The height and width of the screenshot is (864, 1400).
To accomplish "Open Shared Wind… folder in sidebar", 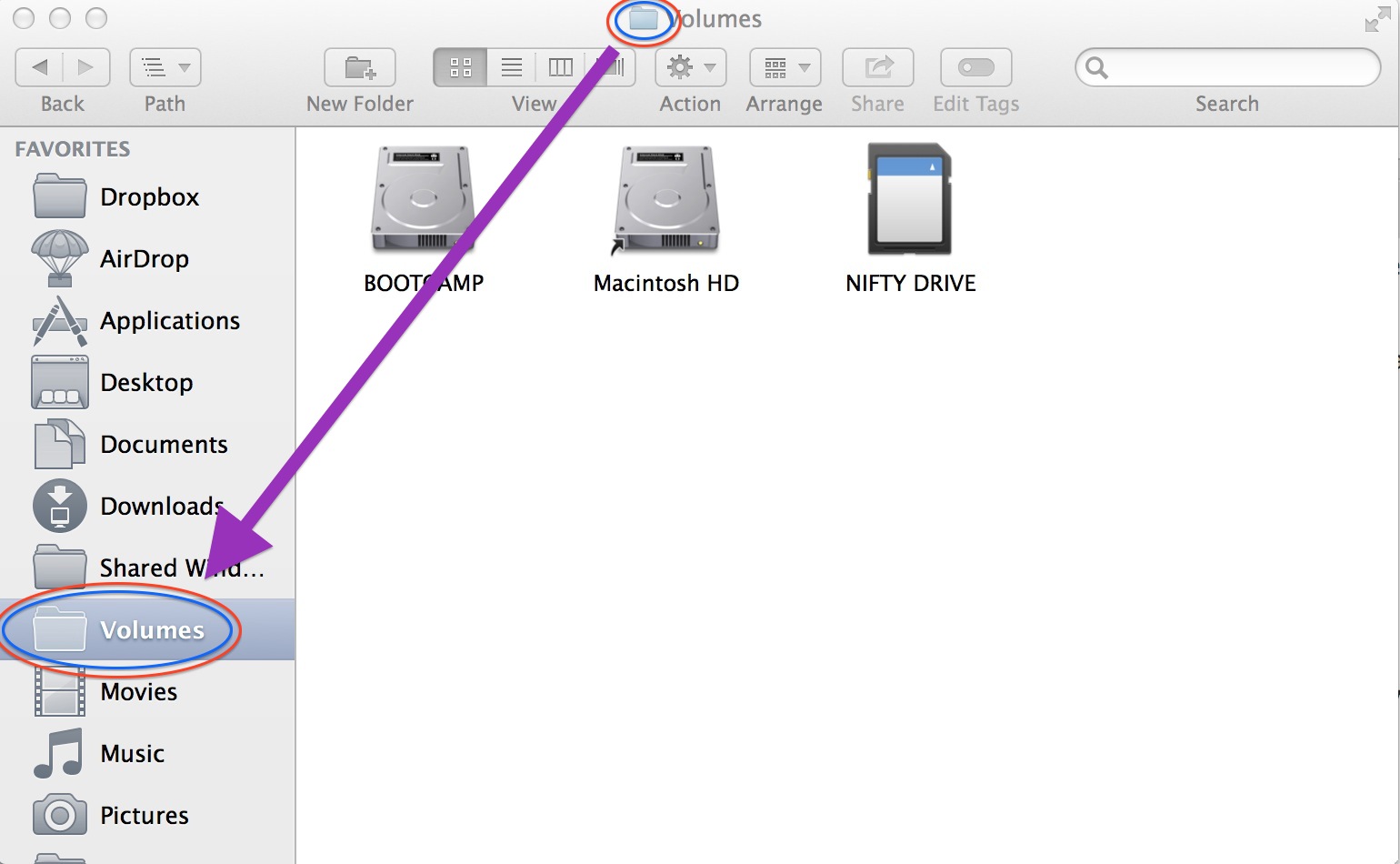I will point(148,568).
